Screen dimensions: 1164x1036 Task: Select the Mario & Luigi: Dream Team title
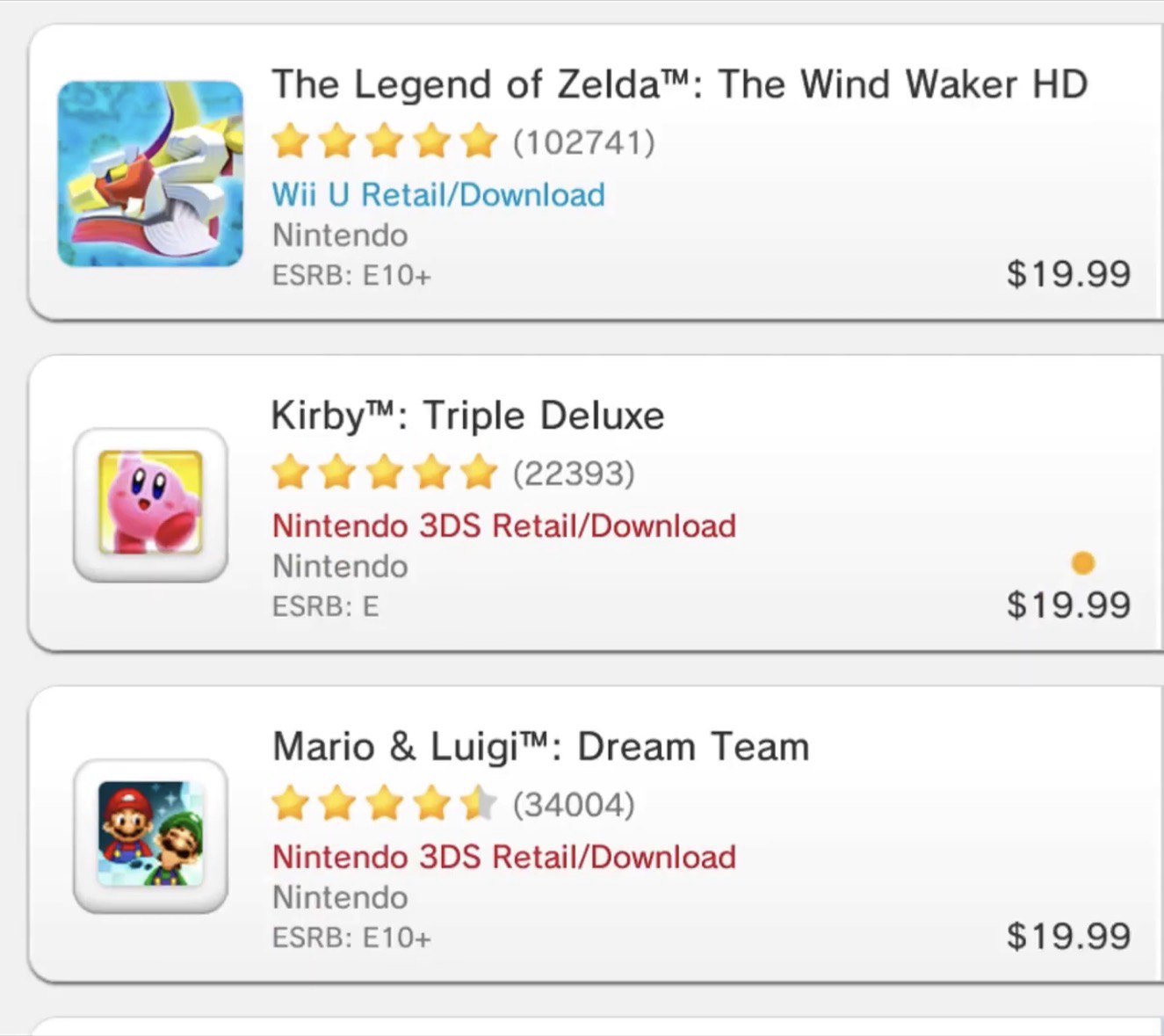point(540,747)
